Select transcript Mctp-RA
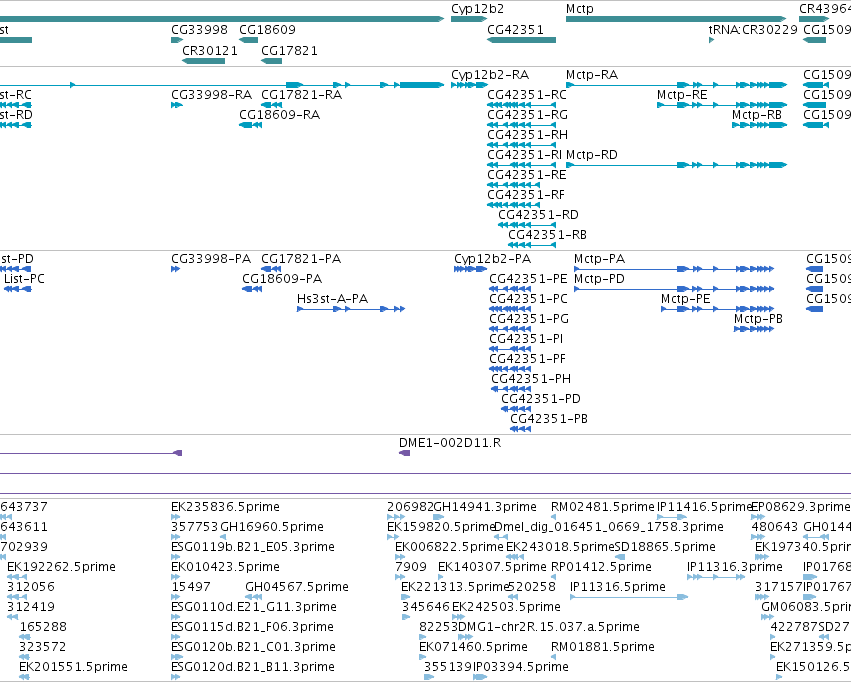Viewport: 851px width, 682px height. click(676, 85)
